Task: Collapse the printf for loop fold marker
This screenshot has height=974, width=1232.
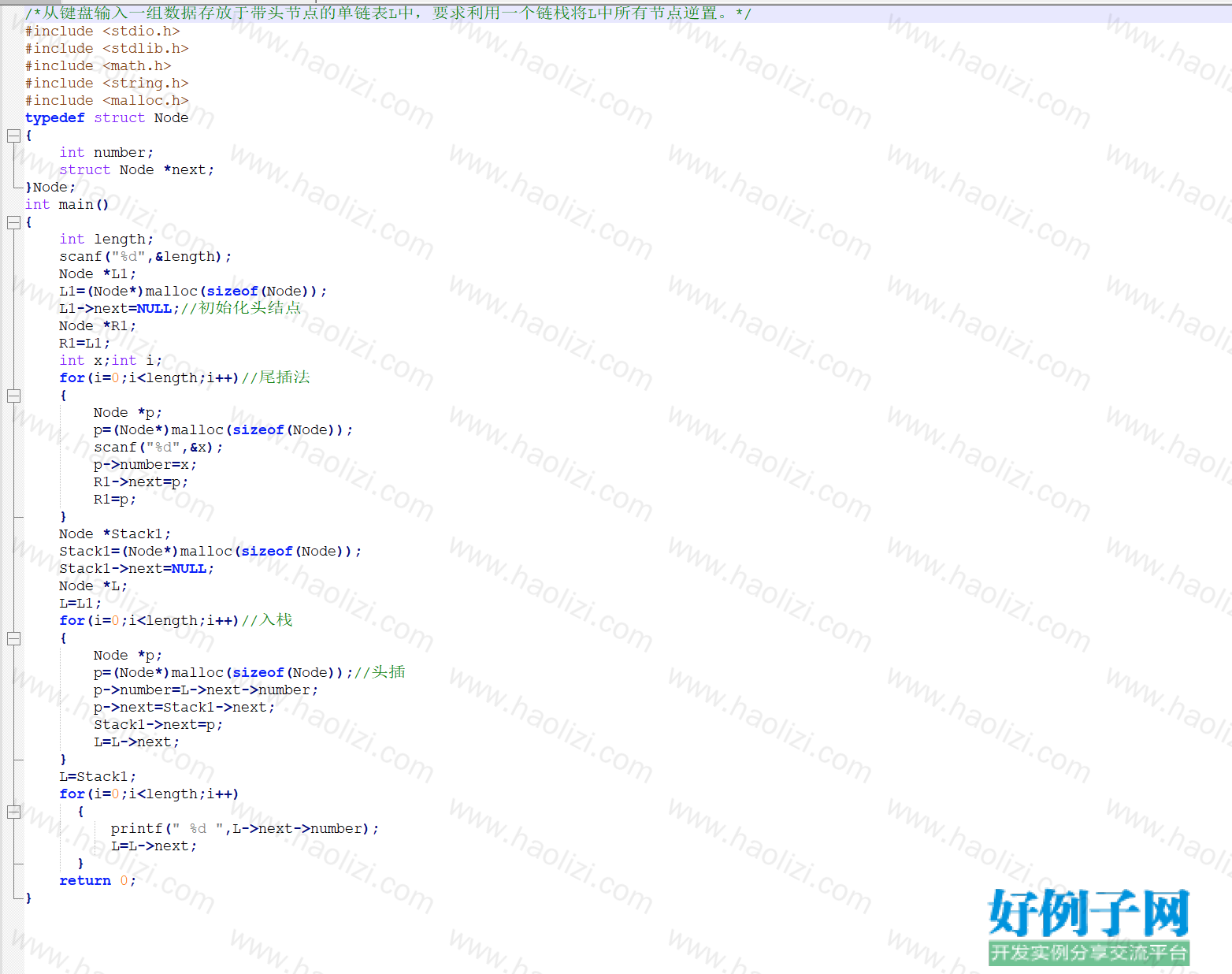Action: 13,812
